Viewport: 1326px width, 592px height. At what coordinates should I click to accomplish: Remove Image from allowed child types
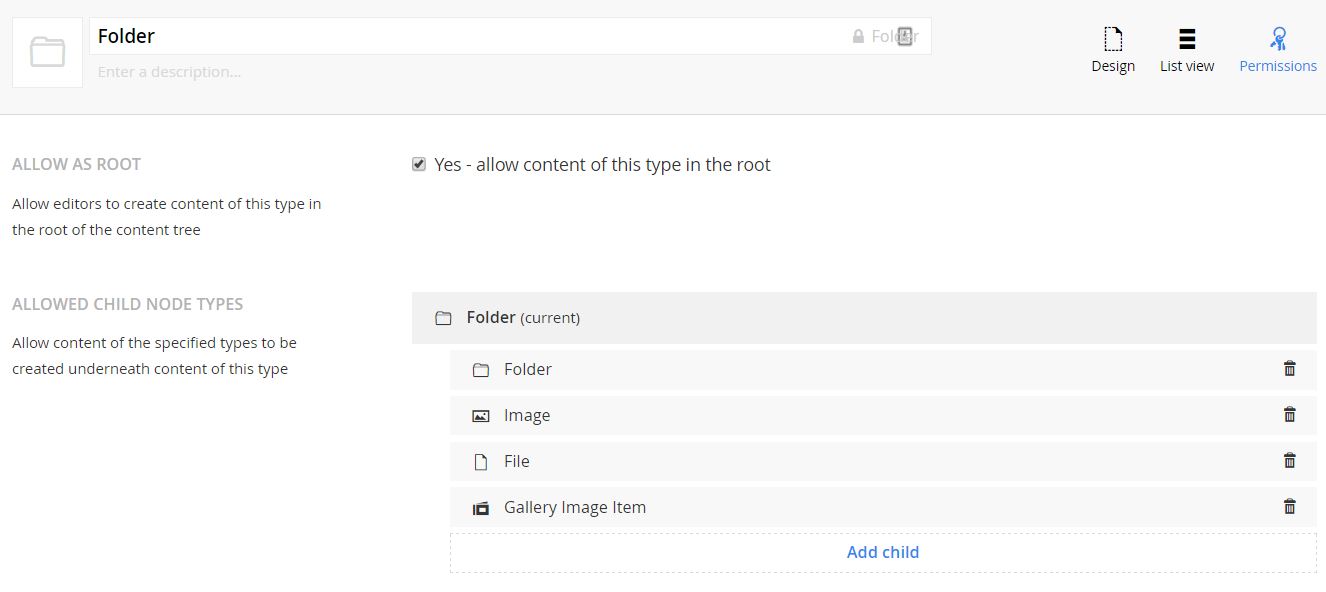coord(1289,415)
